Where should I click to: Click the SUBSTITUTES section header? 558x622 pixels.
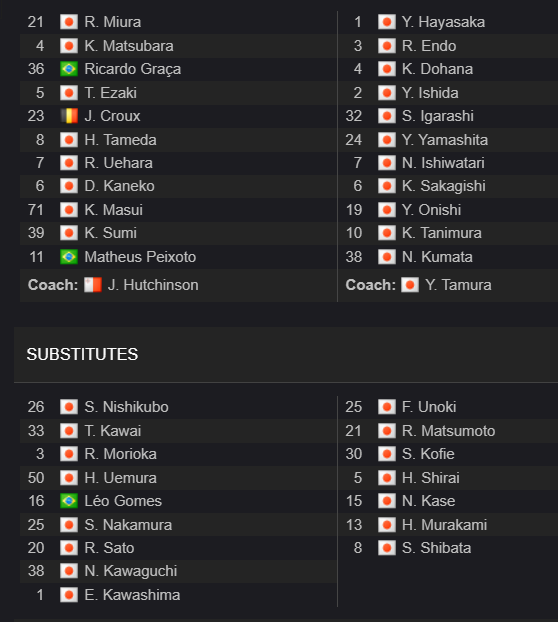coord(82,354)
